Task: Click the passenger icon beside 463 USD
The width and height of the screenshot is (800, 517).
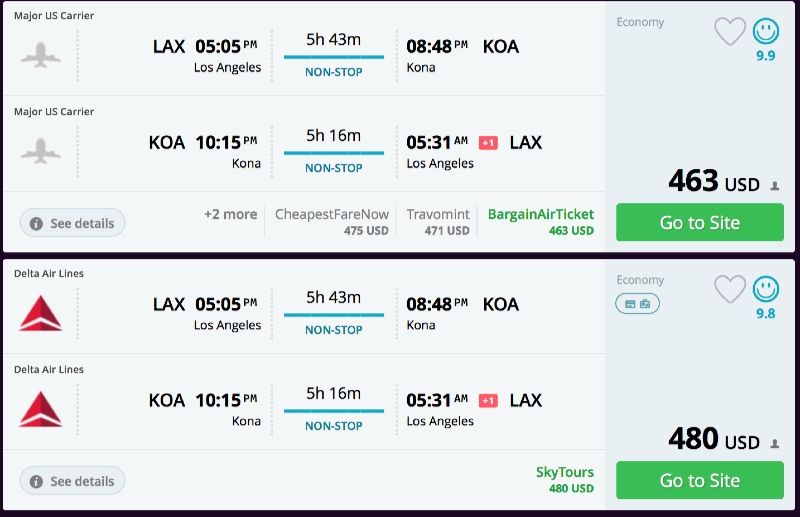Action: [x=774, y=186]
